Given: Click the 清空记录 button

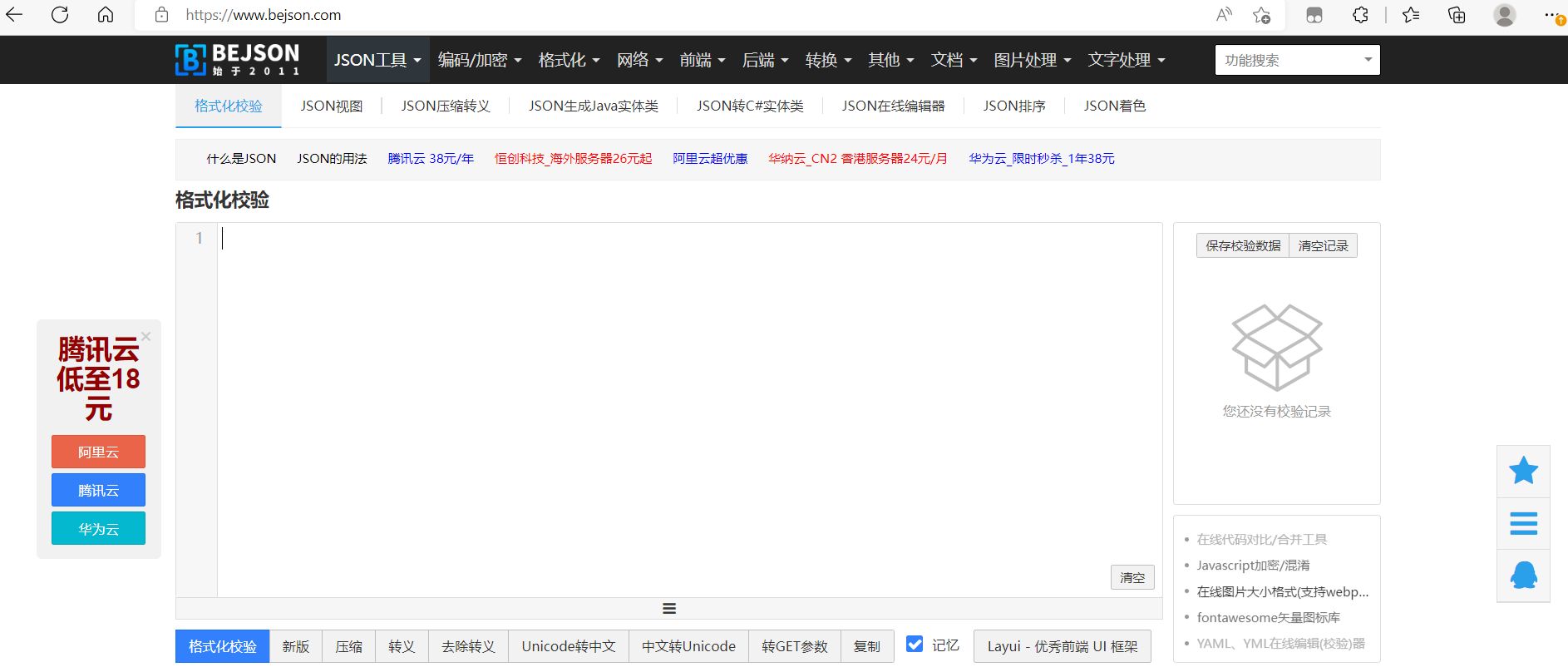Looking at the screenshot, I should [1323, 245].
